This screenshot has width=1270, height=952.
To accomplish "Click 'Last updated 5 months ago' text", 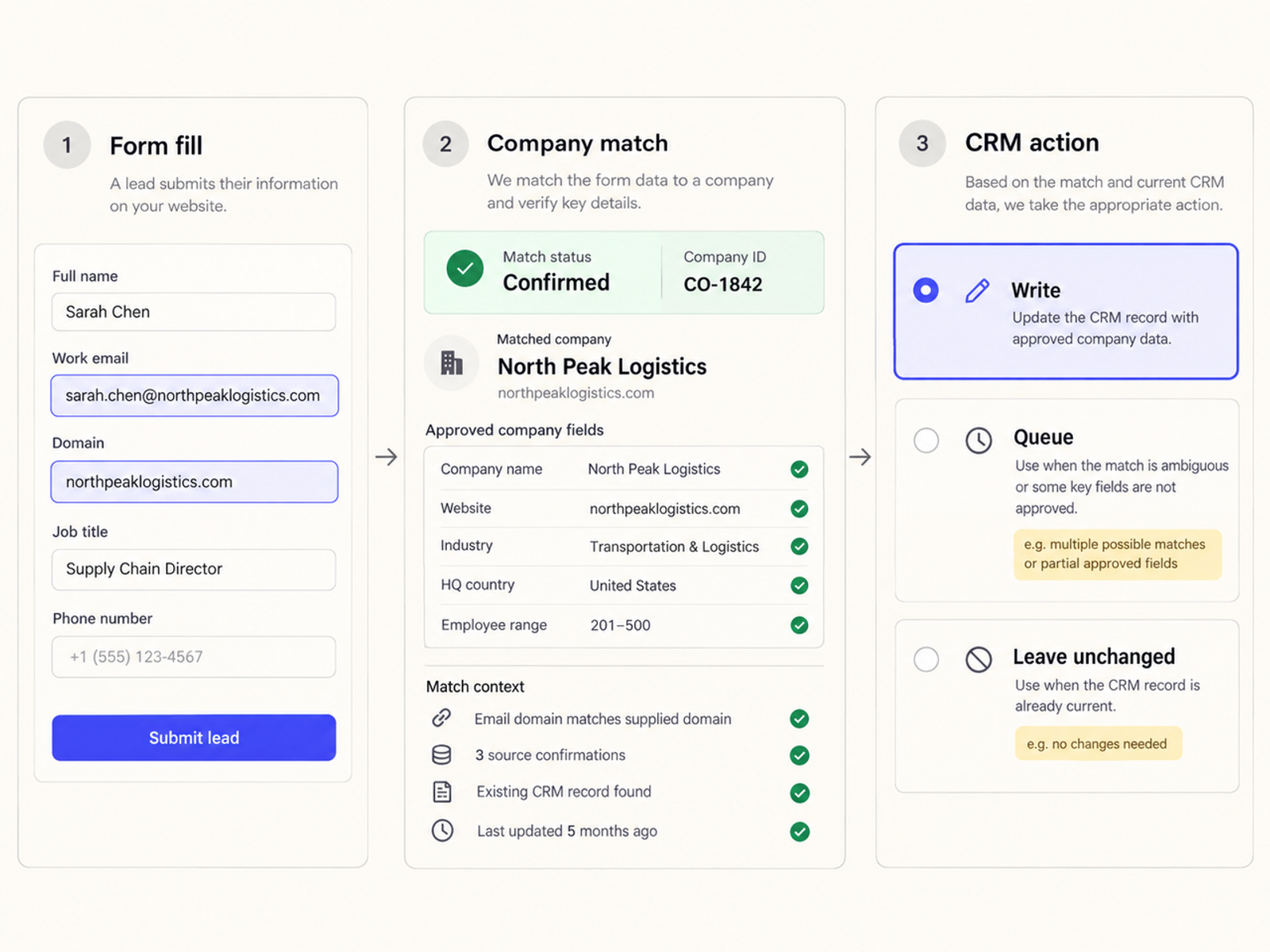I will click(x=567, y=831).
